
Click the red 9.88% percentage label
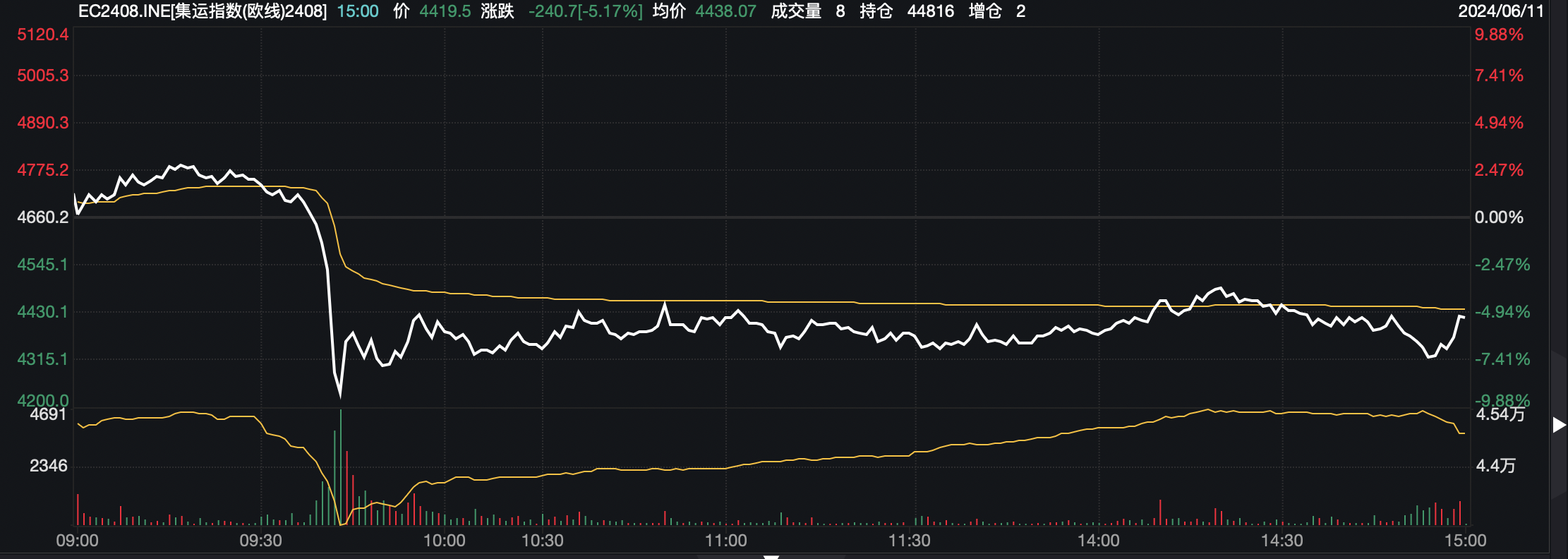(1499, 35)
